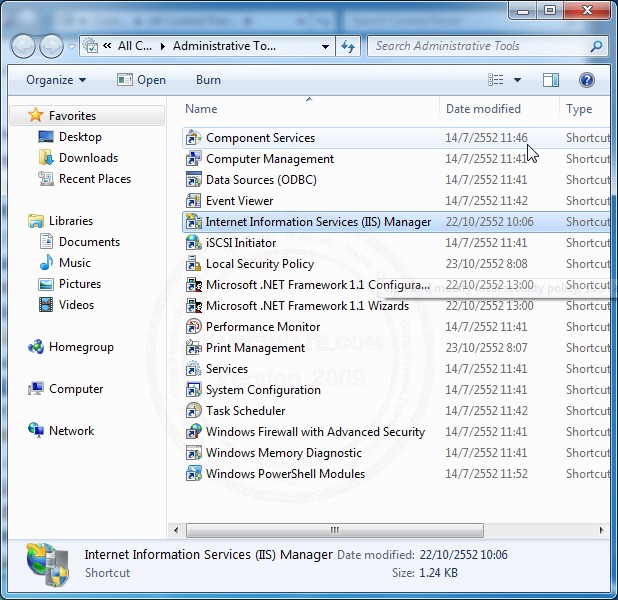Image resolution: width=618 pixels, height=600 pixels.
Task: Click the Back navigation arrow
Action: [24, 46]
